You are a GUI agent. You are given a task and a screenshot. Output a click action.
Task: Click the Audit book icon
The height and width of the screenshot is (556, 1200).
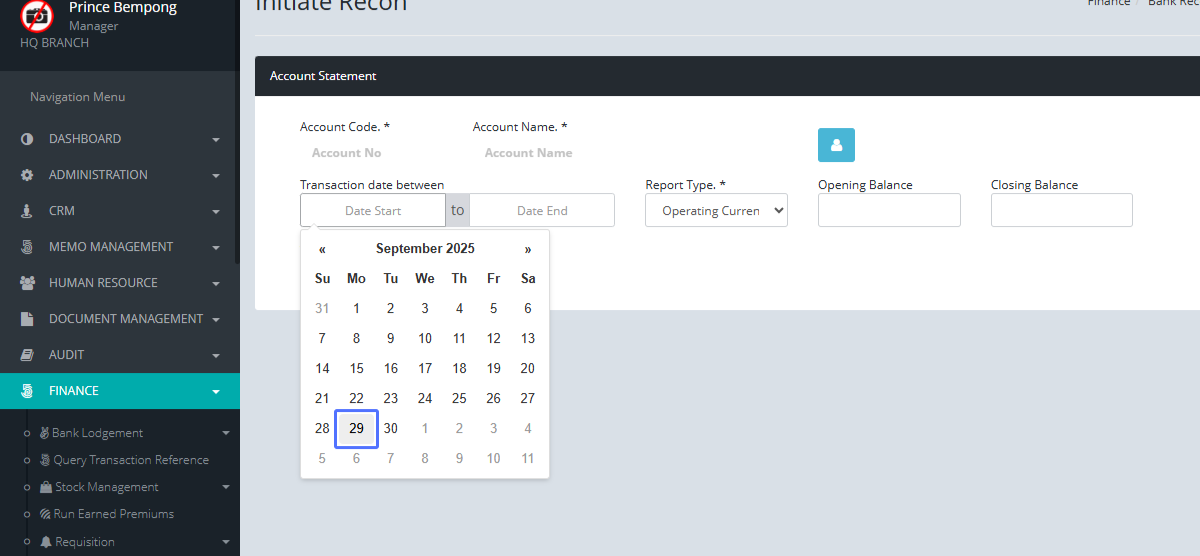pos(27,355)
